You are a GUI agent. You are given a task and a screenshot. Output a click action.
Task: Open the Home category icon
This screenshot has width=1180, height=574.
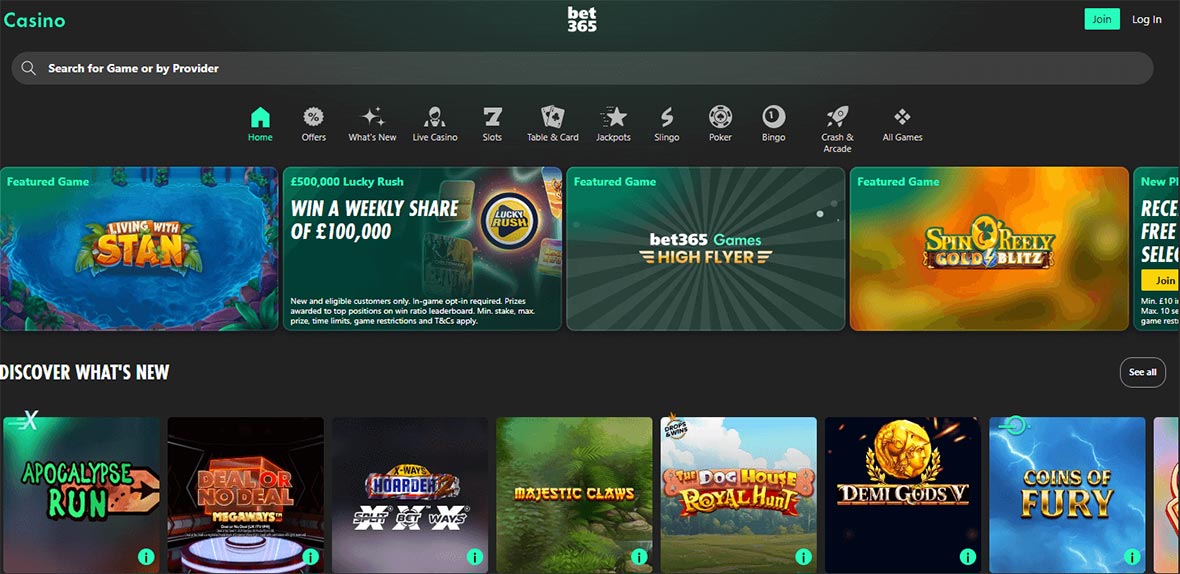point(260,117)
